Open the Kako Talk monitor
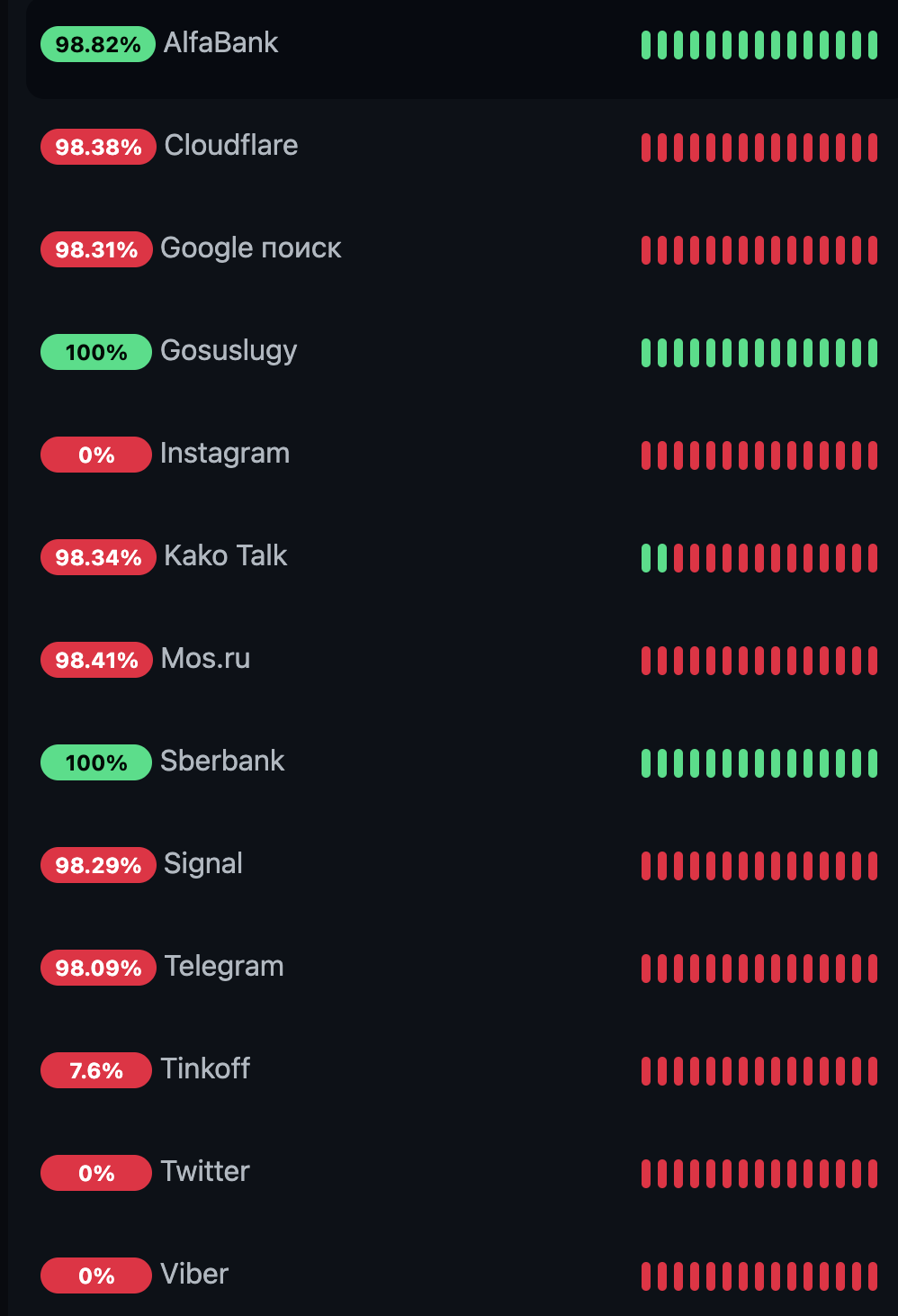 pos(462,557)
